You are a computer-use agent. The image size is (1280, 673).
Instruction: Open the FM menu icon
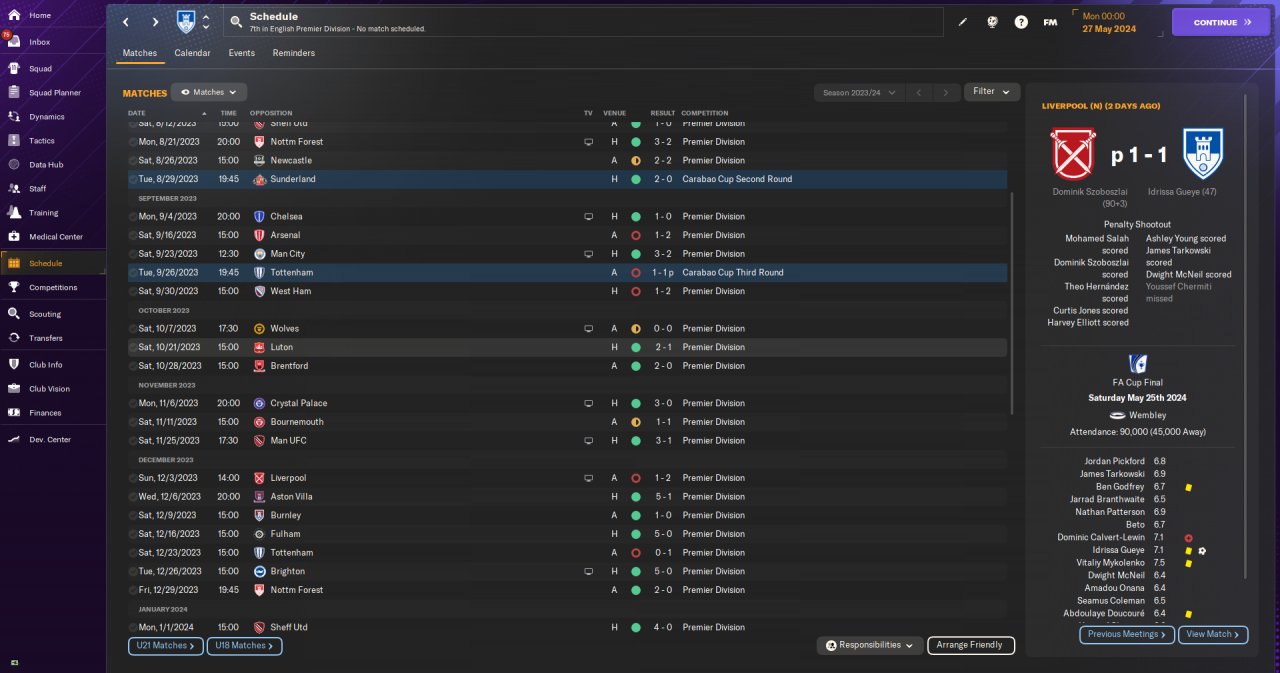coord(1050,22)
